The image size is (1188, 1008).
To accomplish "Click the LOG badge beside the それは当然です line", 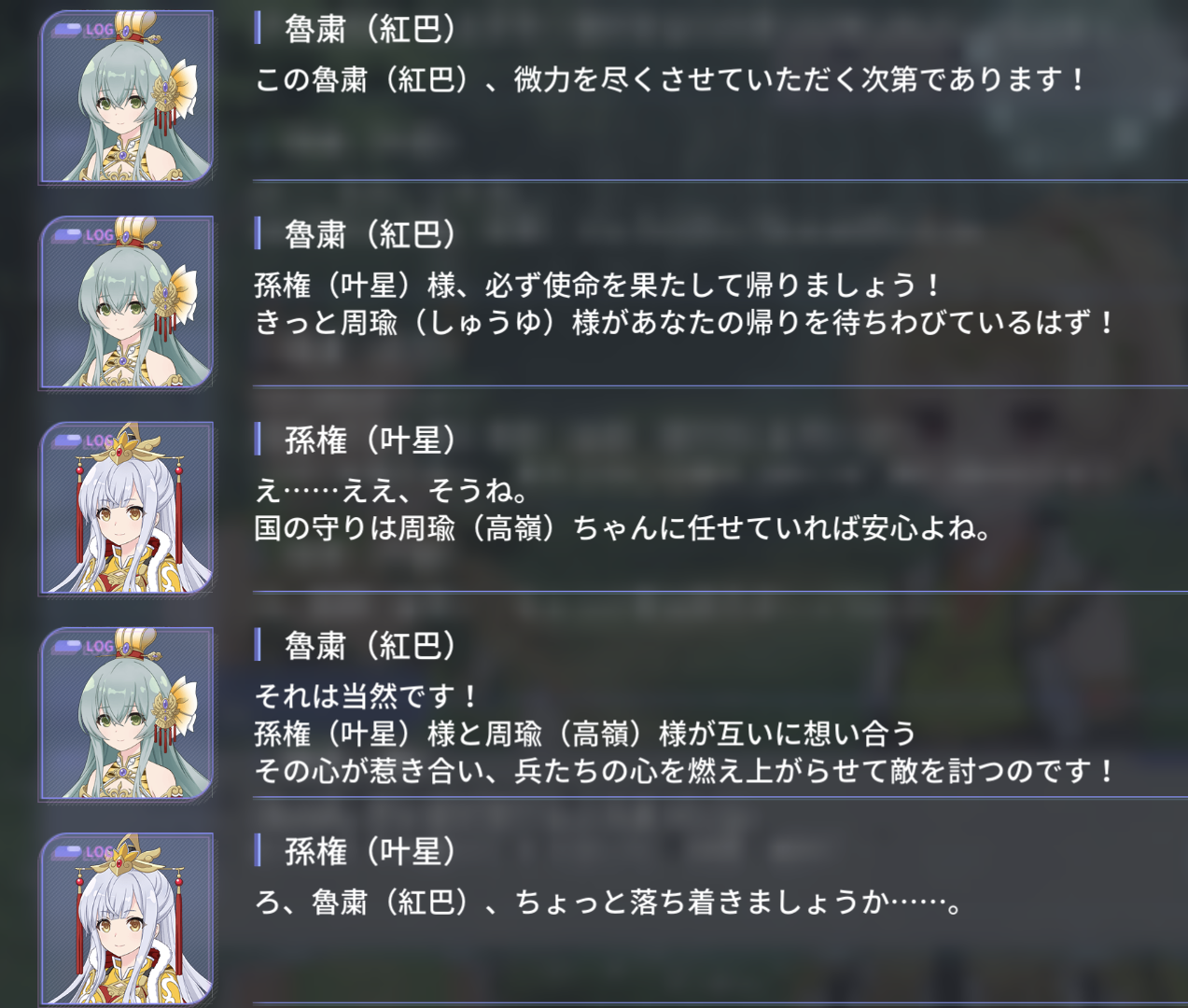I will (83, 645).
